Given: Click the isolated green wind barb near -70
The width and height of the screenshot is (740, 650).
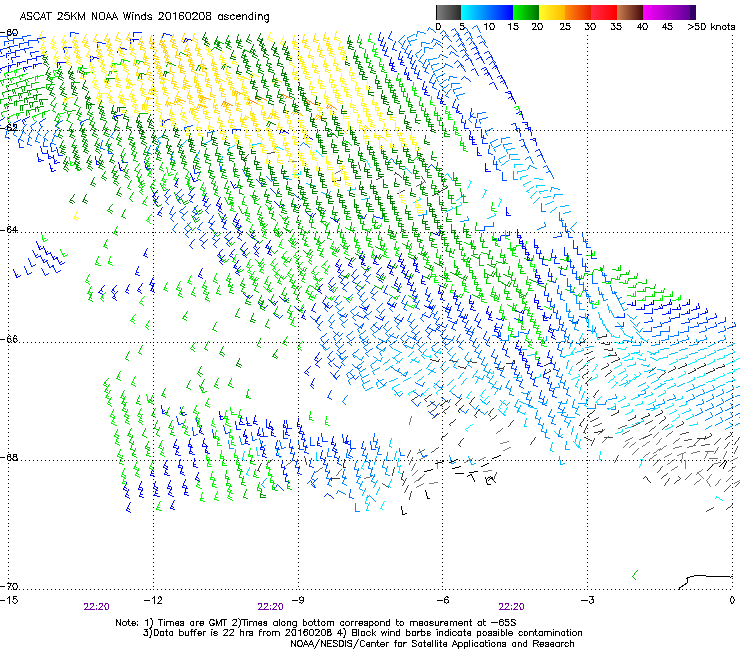Looking at the screenshot, I should point(635,575).
